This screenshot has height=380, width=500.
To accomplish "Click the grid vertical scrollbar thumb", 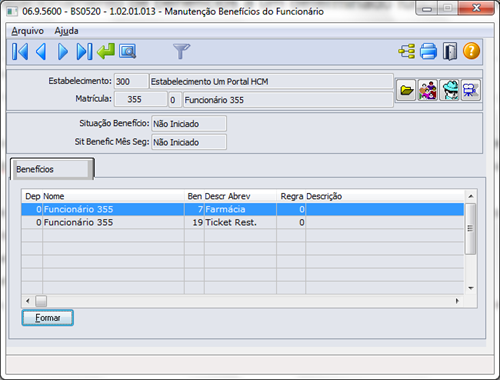I will point(470,229).
